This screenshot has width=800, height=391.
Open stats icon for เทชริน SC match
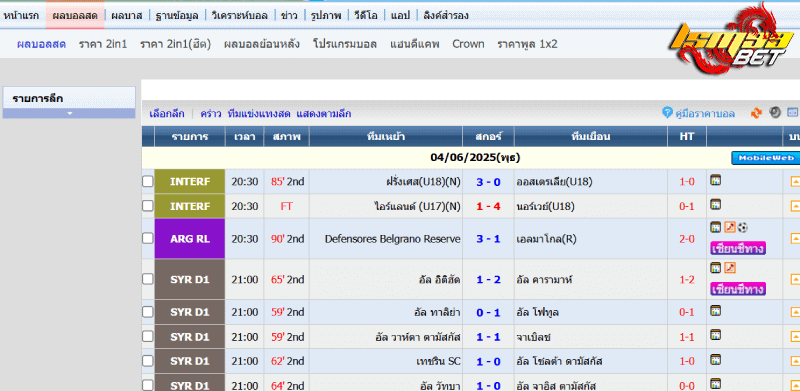(715, 359)
